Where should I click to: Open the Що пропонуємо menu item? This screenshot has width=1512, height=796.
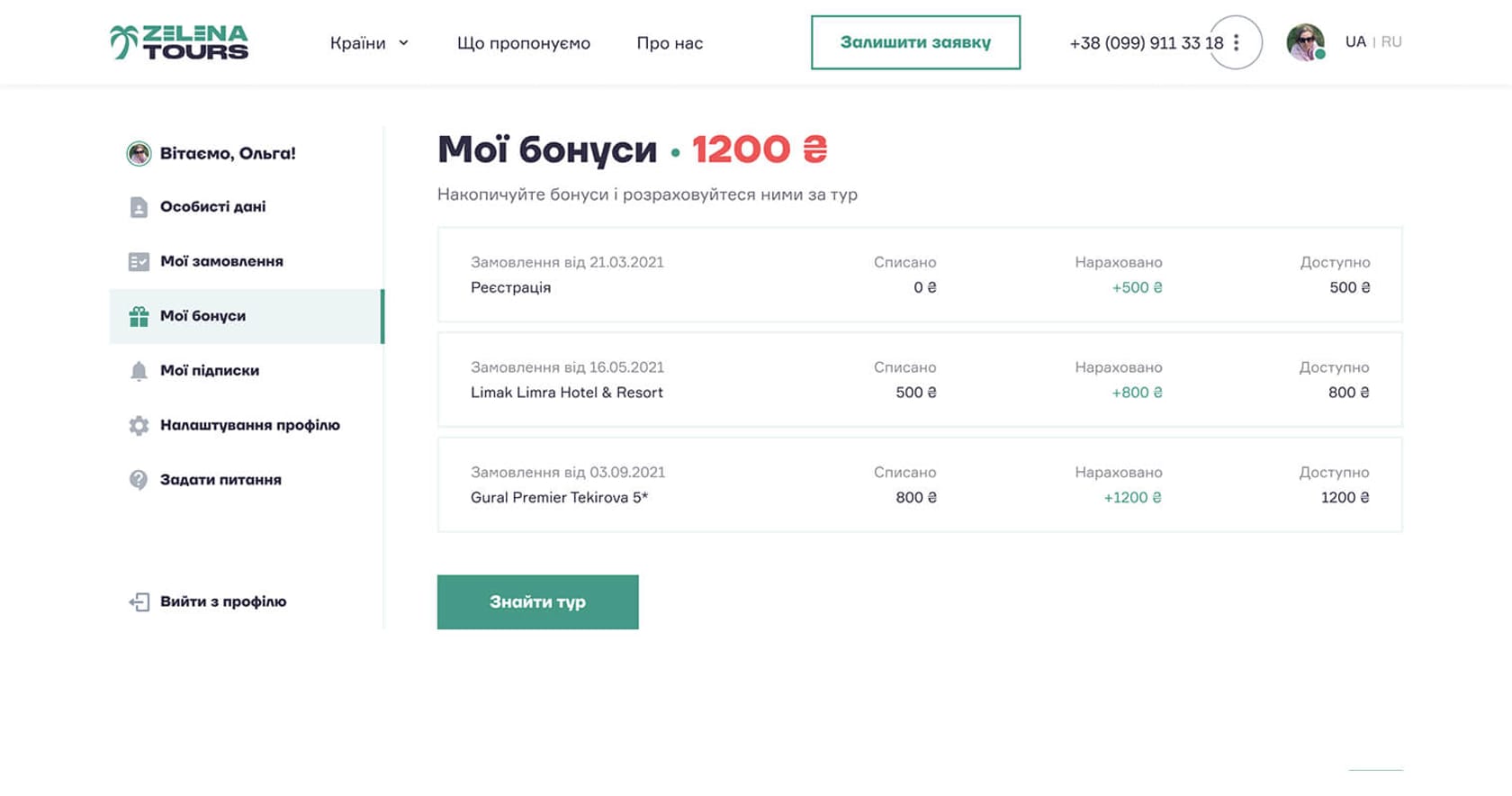pyautogui.click(x=524, y=43)
